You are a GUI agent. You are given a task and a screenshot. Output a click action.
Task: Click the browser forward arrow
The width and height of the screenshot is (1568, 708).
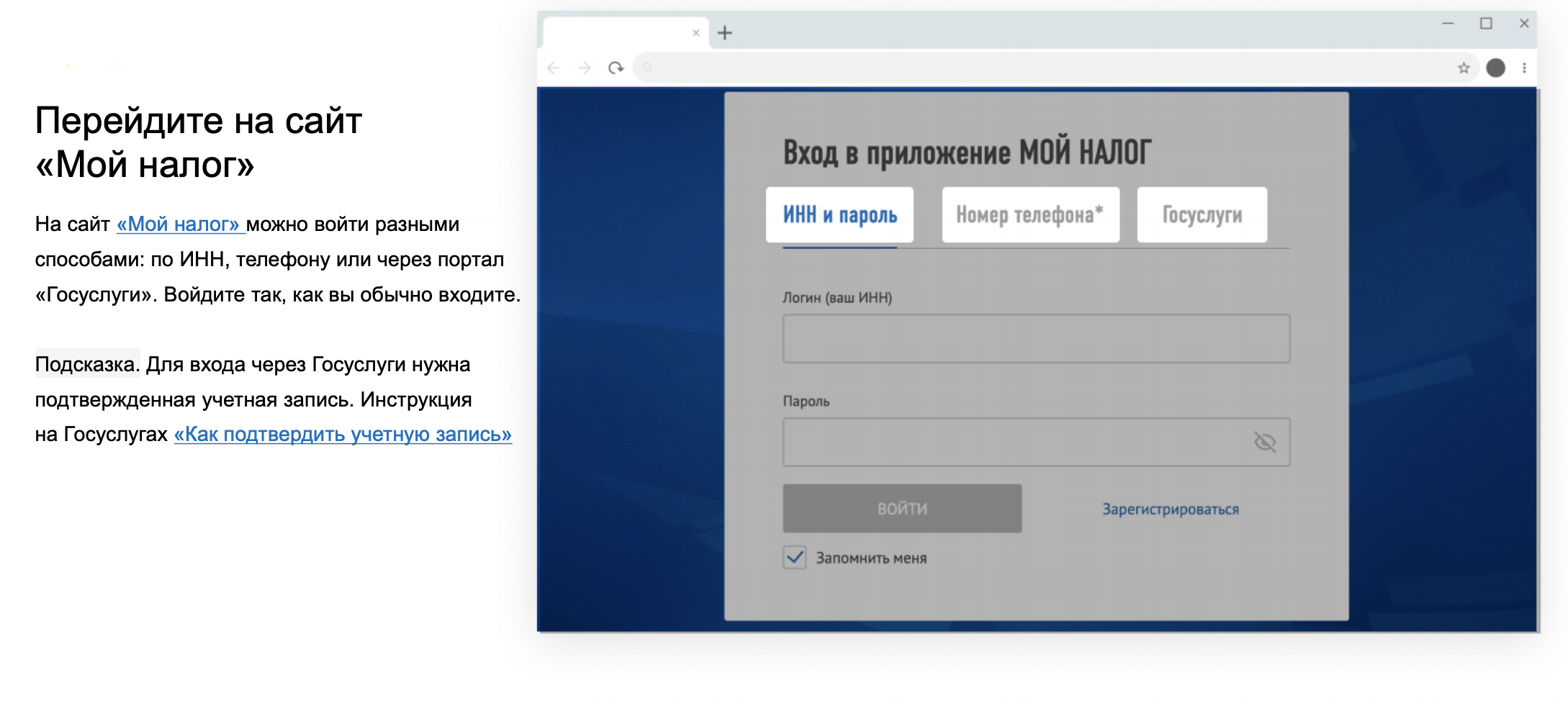tap(585, 68)
